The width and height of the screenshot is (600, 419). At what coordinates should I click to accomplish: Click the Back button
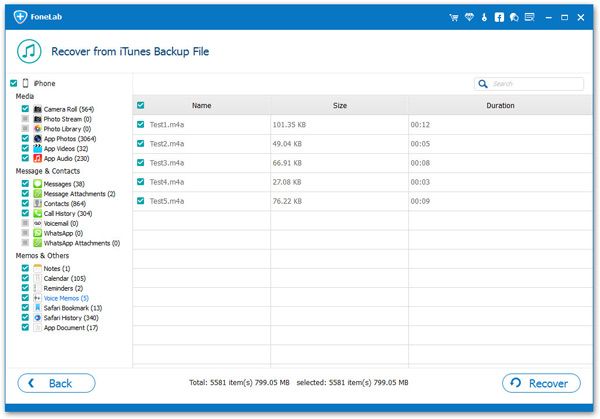tap(56, 383)
